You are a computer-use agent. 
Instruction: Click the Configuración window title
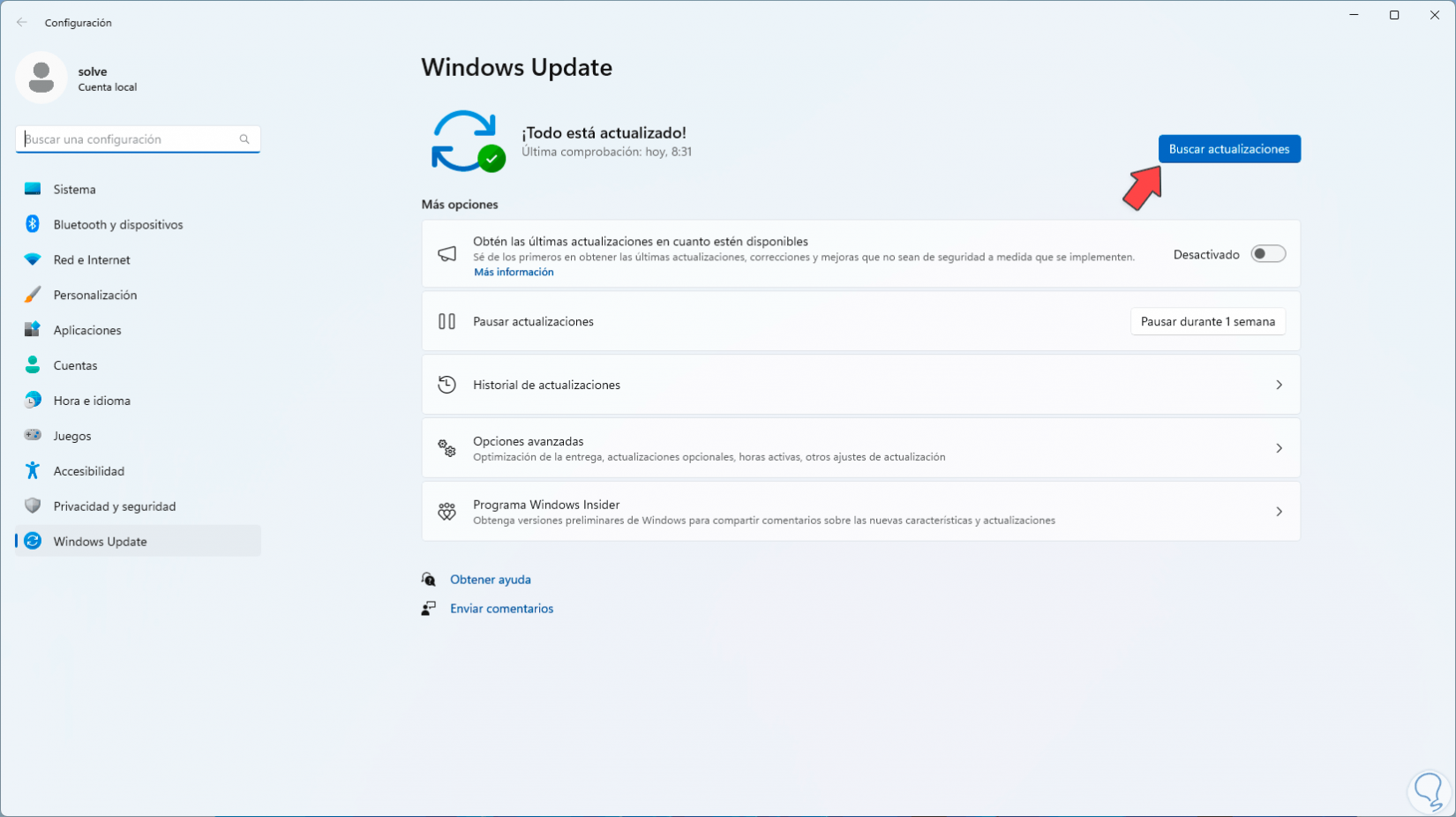(x=79, y=23)
